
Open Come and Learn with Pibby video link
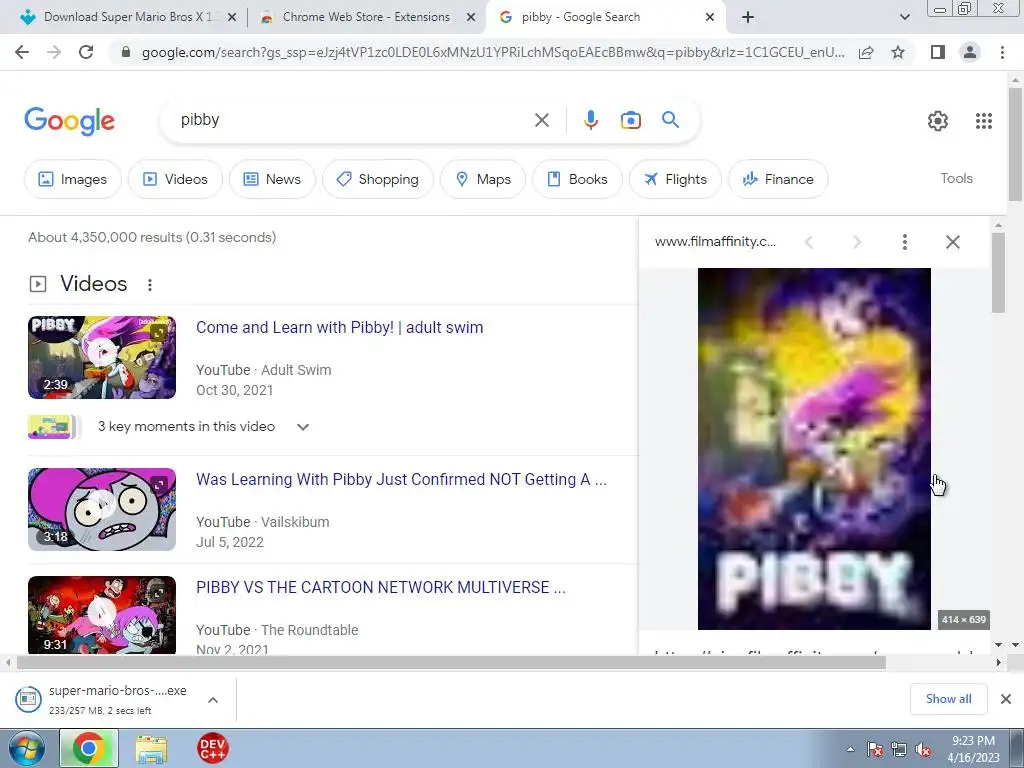coord(340,327)
